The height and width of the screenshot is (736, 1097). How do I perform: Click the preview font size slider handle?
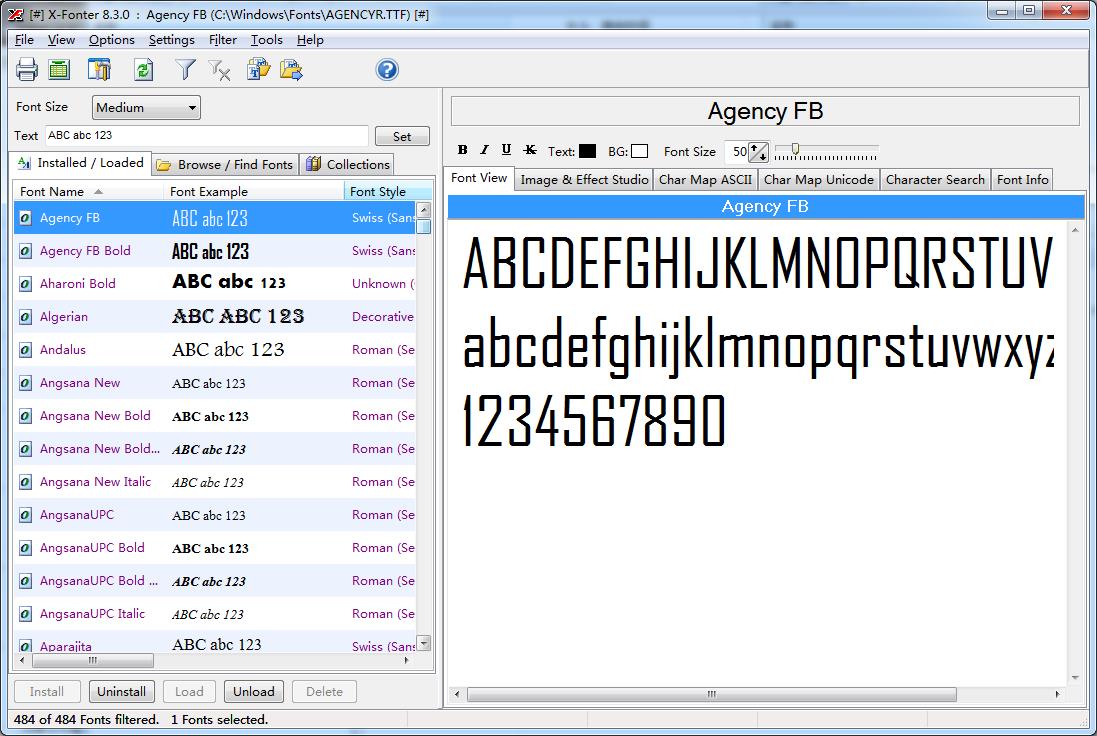pyautogui.click(x=795, y=148)
